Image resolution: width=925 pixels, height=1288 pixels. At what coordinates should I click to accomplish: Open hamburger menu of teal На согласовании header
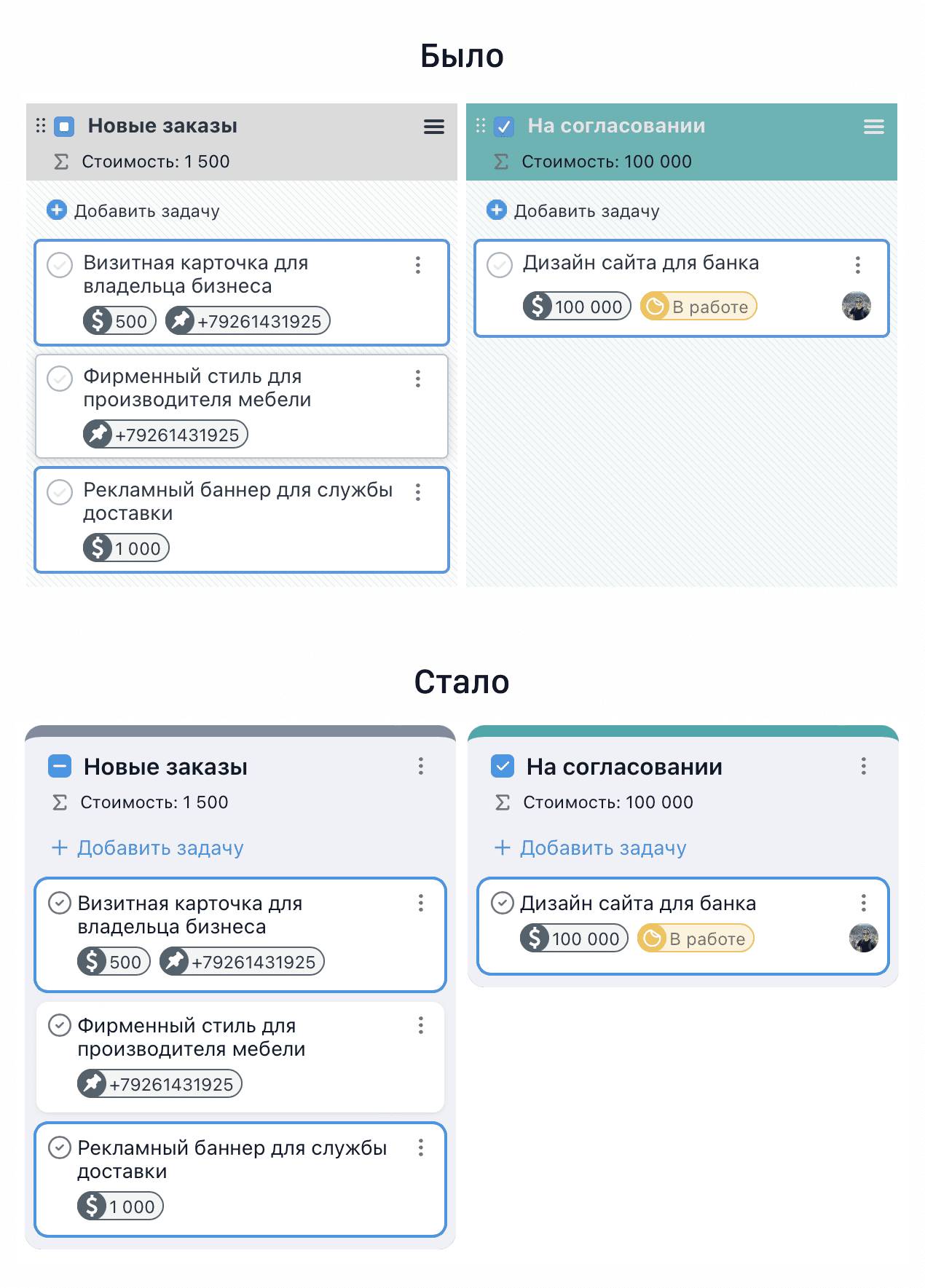(873, 127)
